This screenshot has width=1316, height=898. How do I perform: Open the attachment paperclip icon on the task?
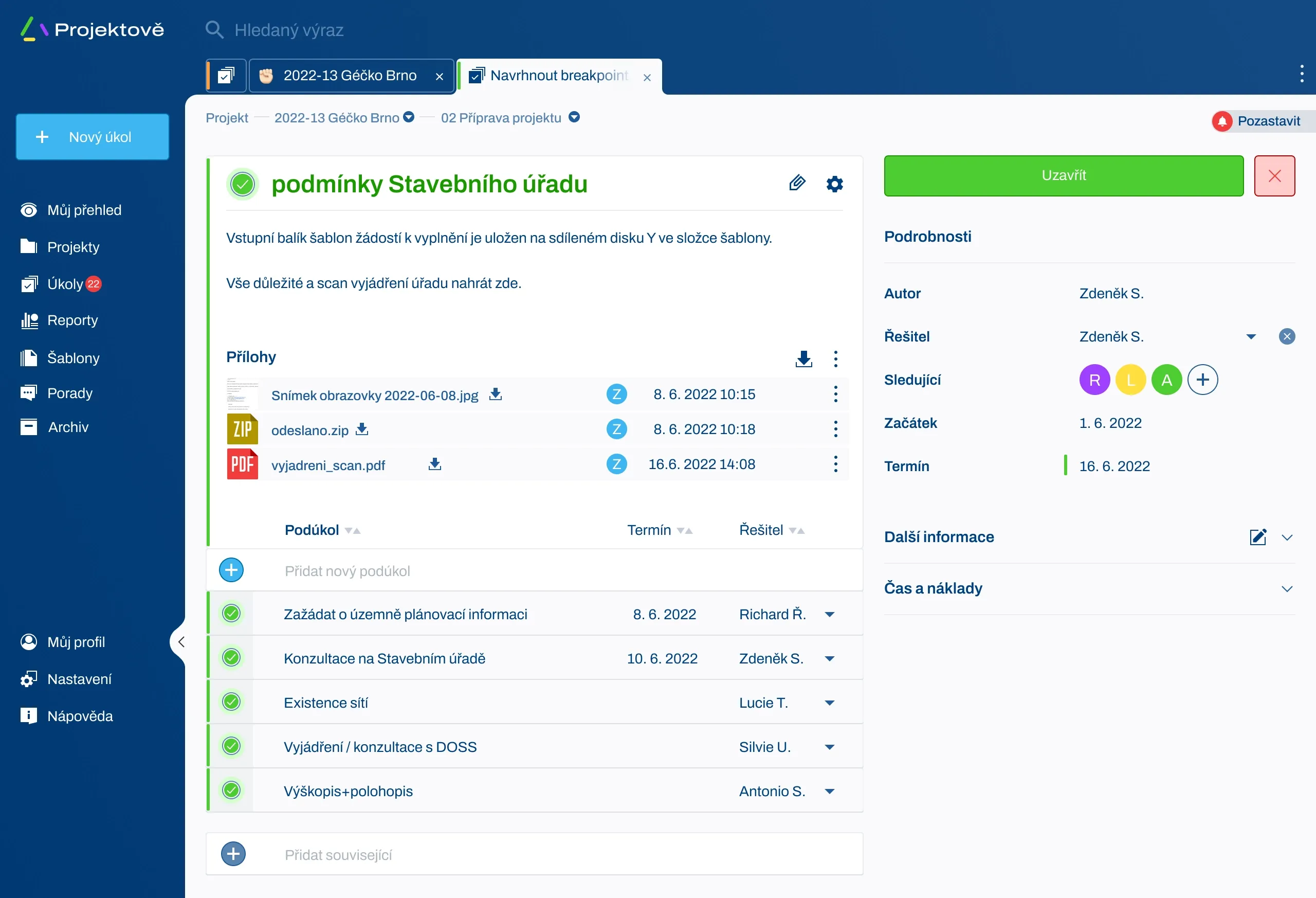pos(797,183)
